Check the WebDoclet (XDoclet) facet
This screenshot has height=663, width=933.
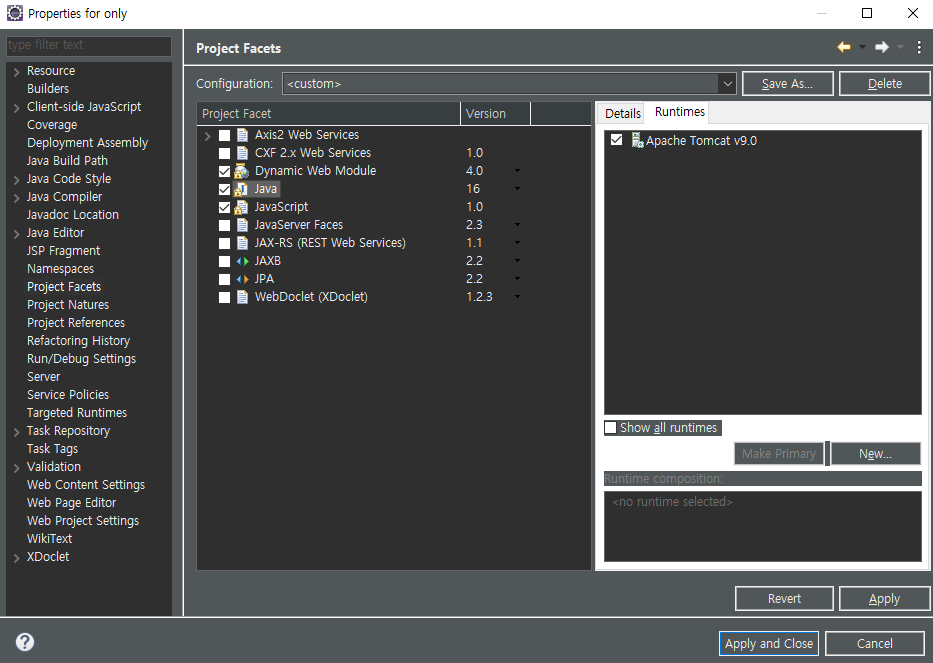point(224,298)
